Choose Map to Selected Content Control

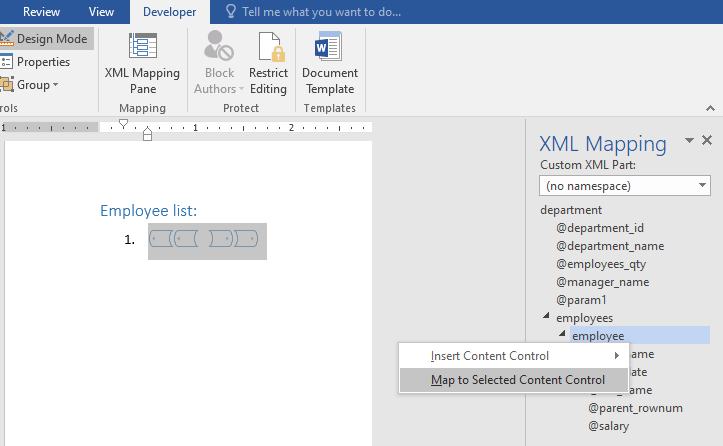[x=513, y=380]
